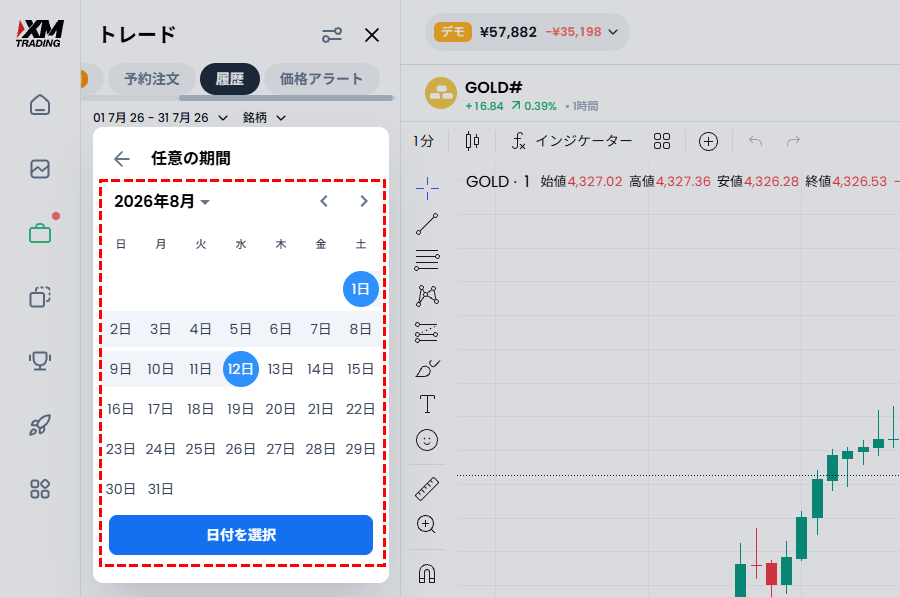
Task: Redo the last chart action
Action: tap(793, 141)
